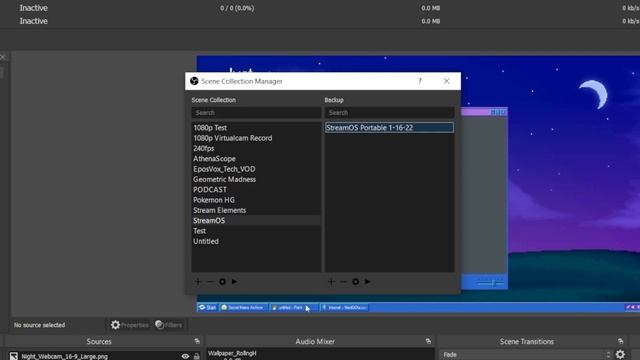This screenshot has height=360, width=640.
Task: Add a new backup with plus icon
Action: click(331, 282)
